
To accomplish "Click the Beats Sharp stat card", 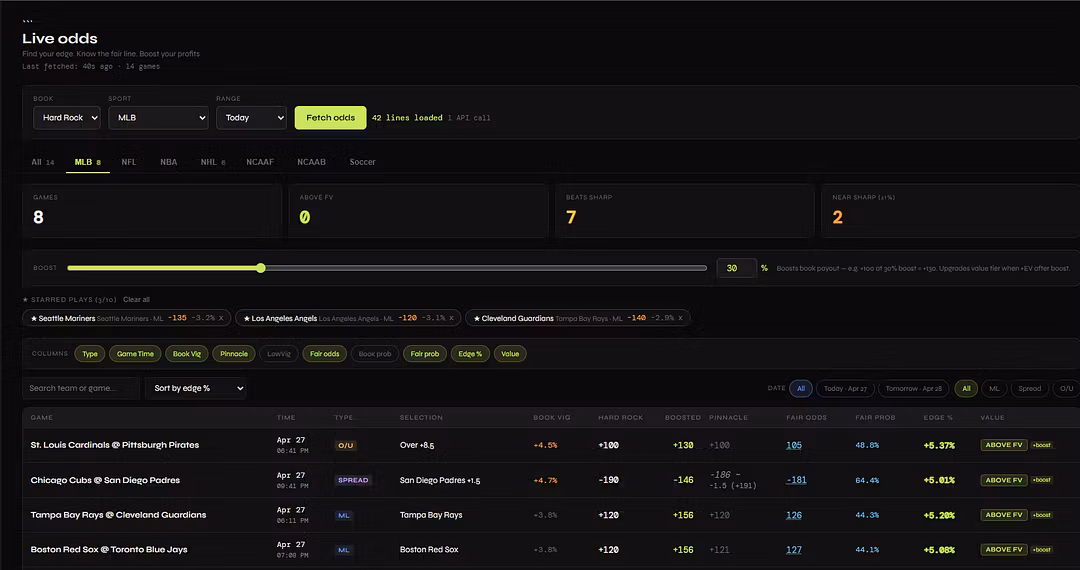I will (685, 211).
